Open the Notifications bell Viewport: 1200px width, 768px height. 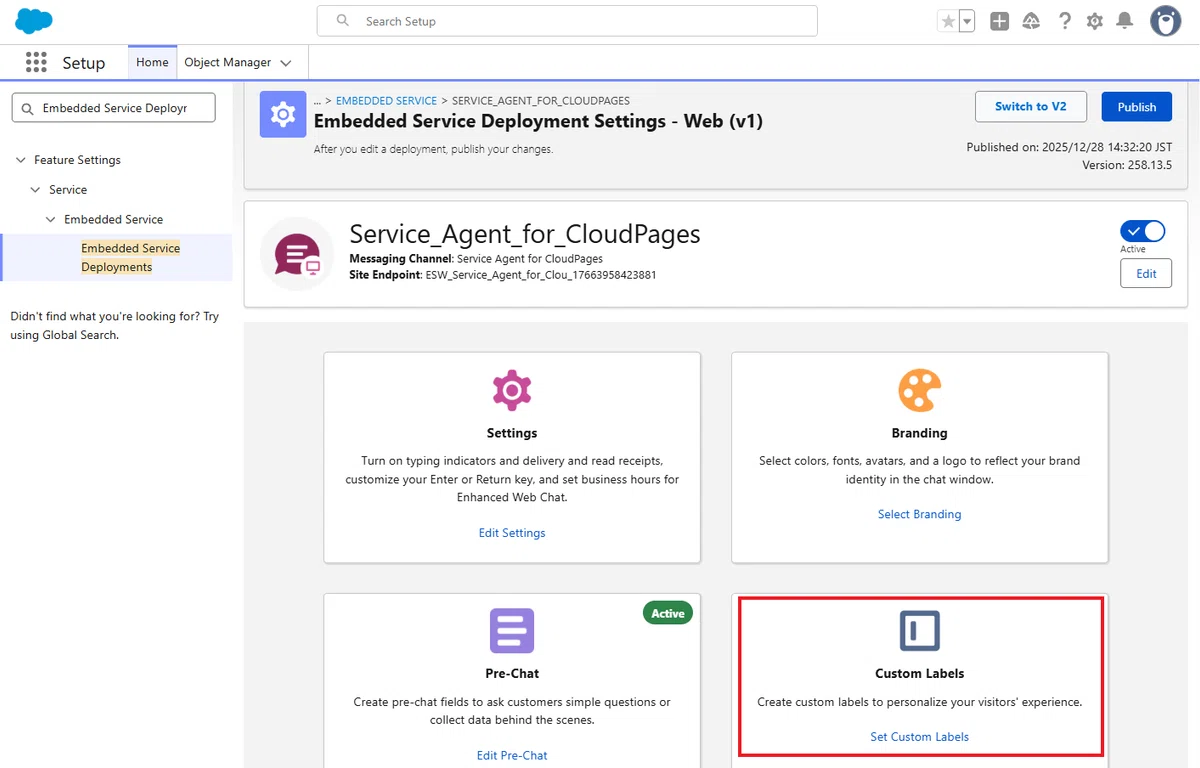(1125, 21)
